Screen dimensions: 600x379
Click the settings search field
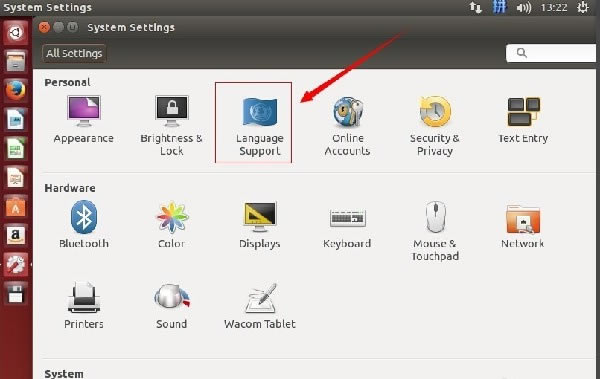pyautogui.click(x=551, y=53)
